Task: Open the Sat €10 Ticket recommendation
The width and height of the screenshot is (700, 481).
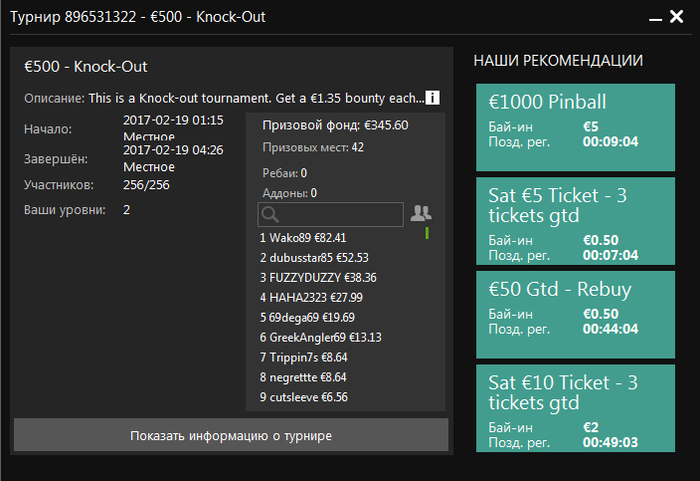Action: (575, 408)
